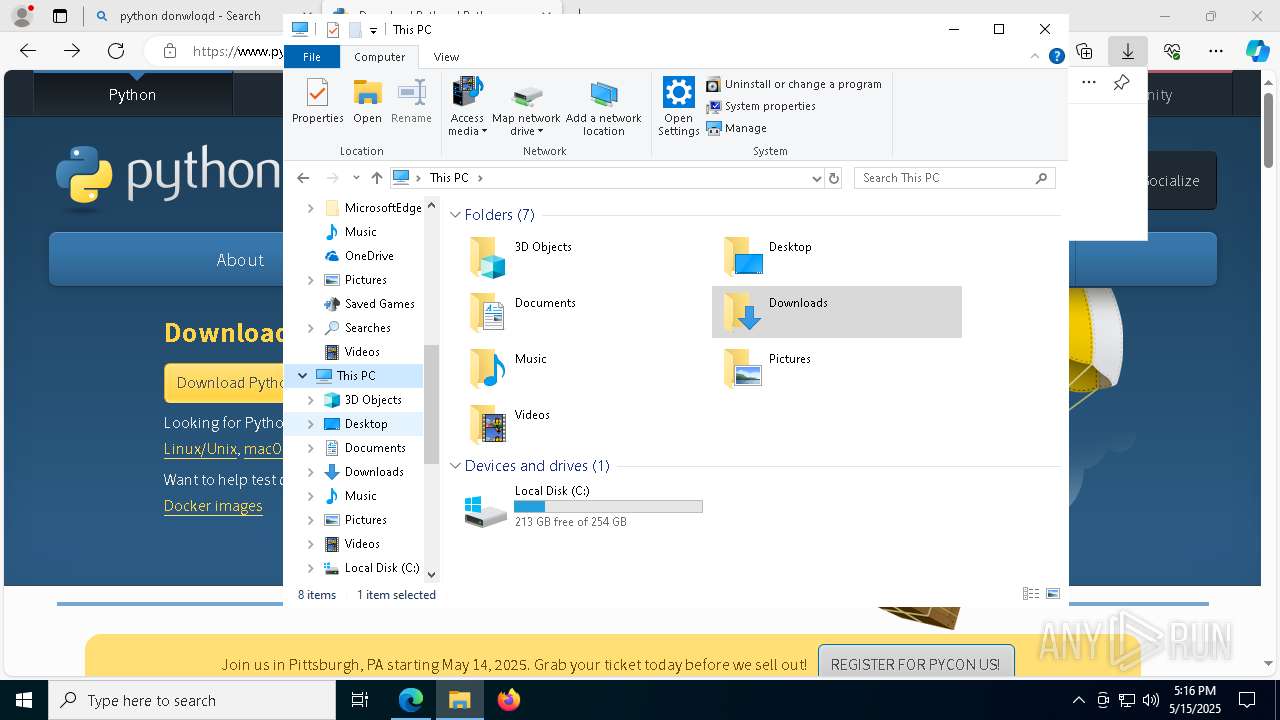This screenshot has width=1280, height=720.
Task: Collapse the Devices and drives group
Action: click(455, 466)
